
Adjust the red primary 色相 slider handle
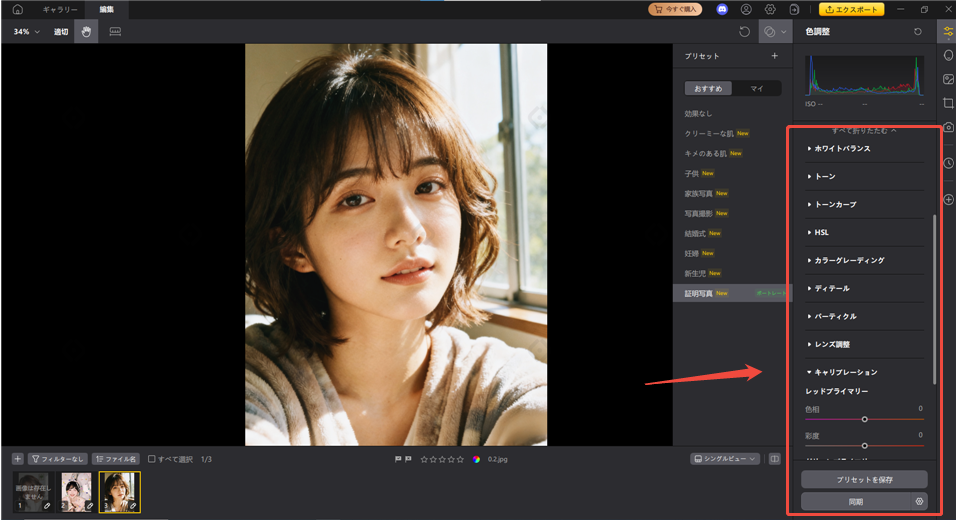(864, 419)
